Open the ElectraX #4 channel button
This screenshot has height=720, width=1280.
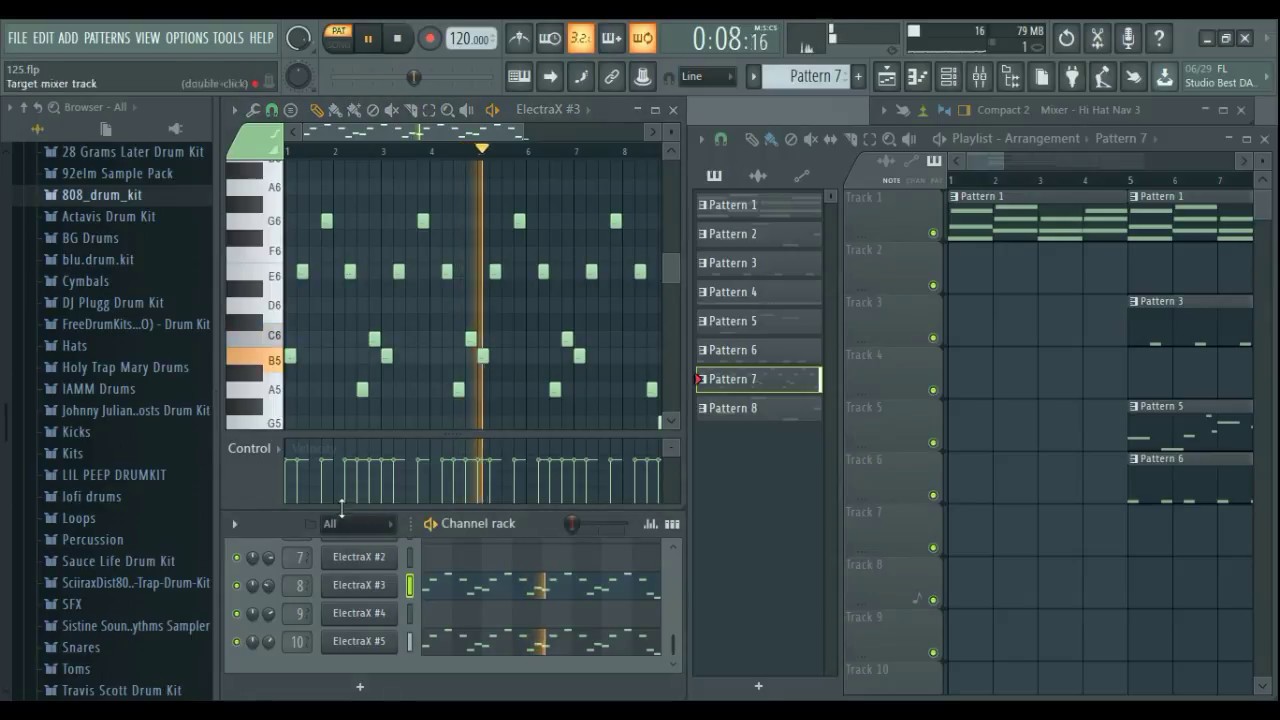(359, 613)
